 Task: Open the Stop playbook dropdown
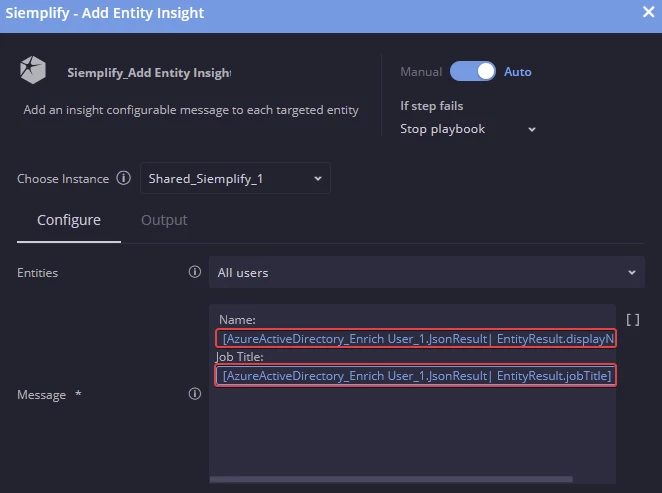[468, 129]
